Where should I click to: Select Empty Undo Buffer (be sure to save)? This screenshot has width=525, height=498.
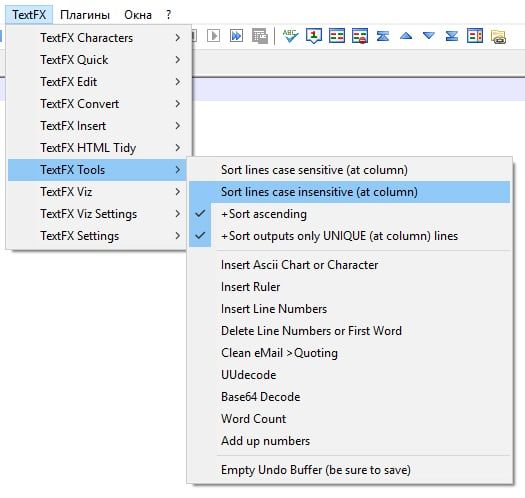coord(350,470)
